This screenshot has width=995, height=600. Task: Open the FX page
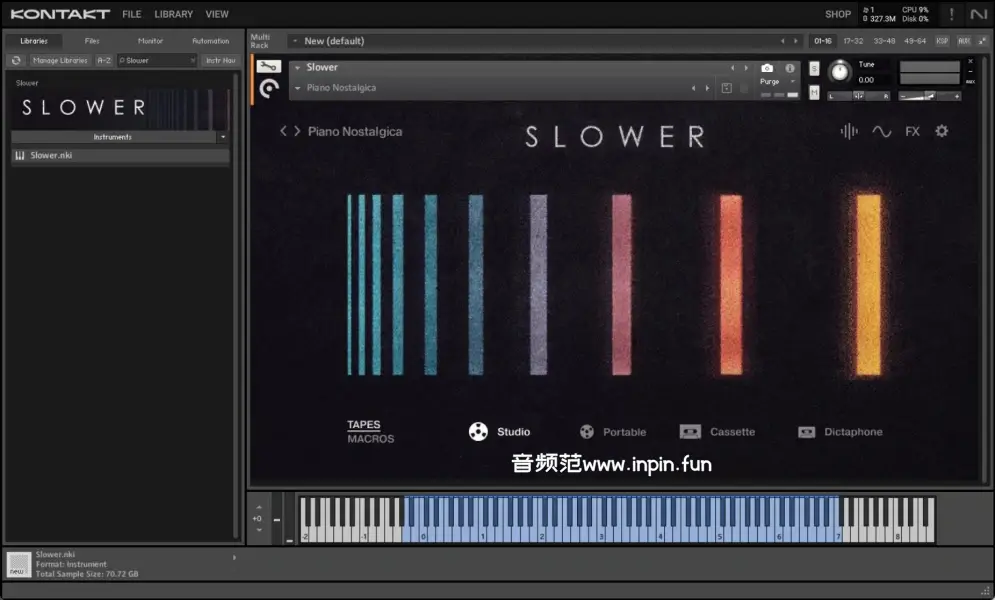[913, 131]
